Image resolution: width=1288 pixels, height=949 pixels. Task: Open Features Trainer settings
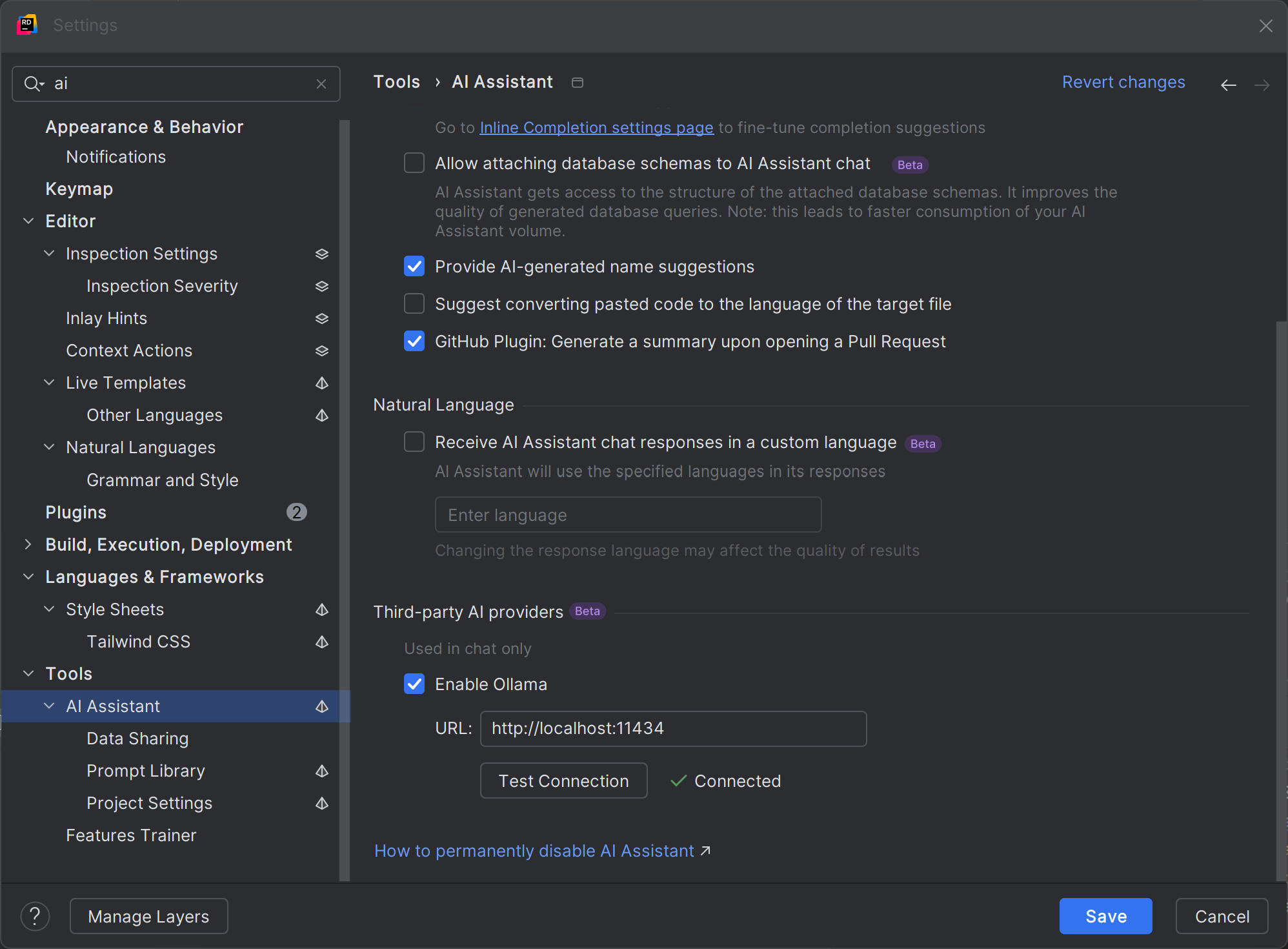131,835
